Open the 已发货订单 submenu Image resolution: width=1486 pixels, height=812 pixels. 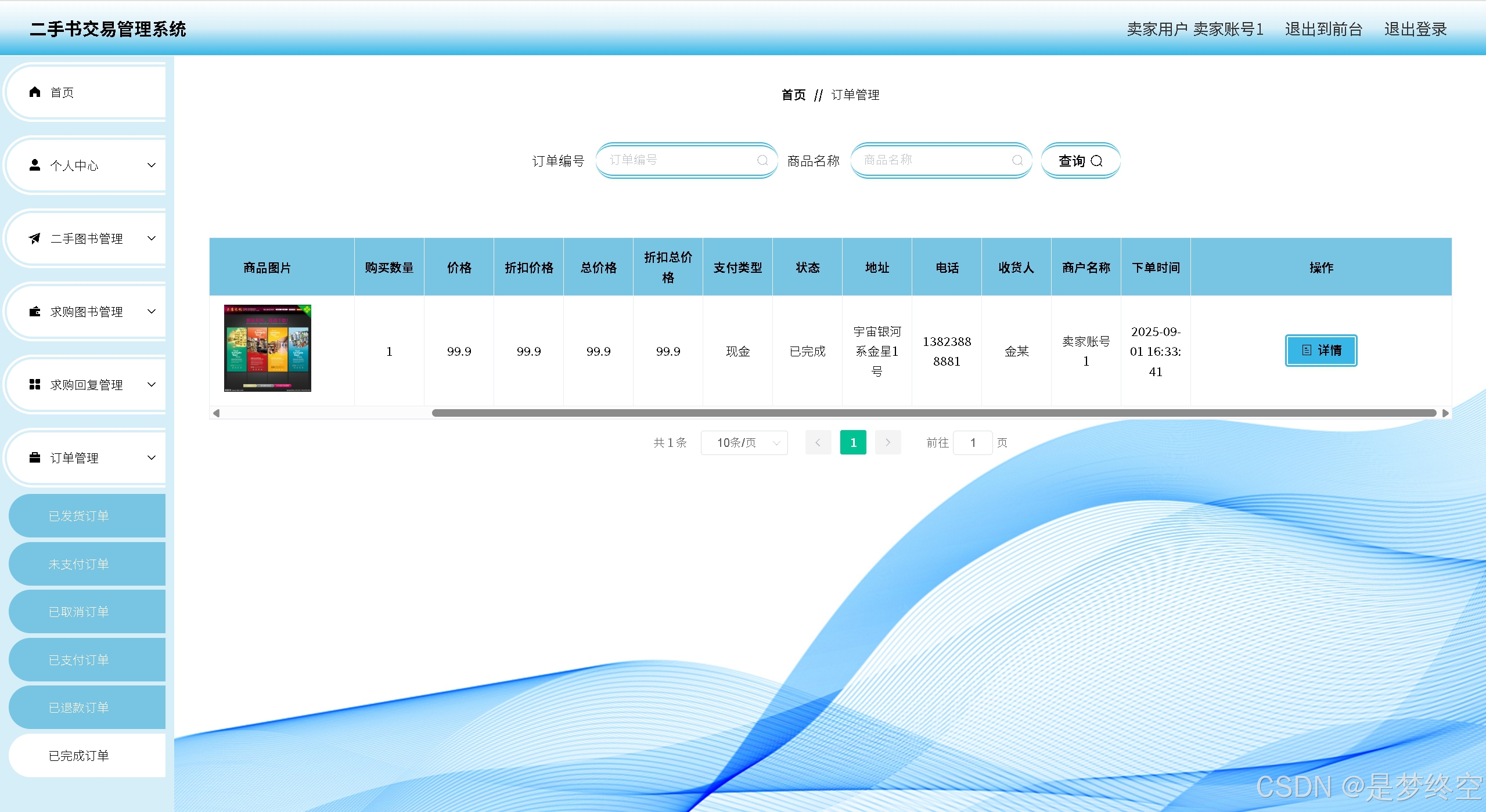click(87, 515)
